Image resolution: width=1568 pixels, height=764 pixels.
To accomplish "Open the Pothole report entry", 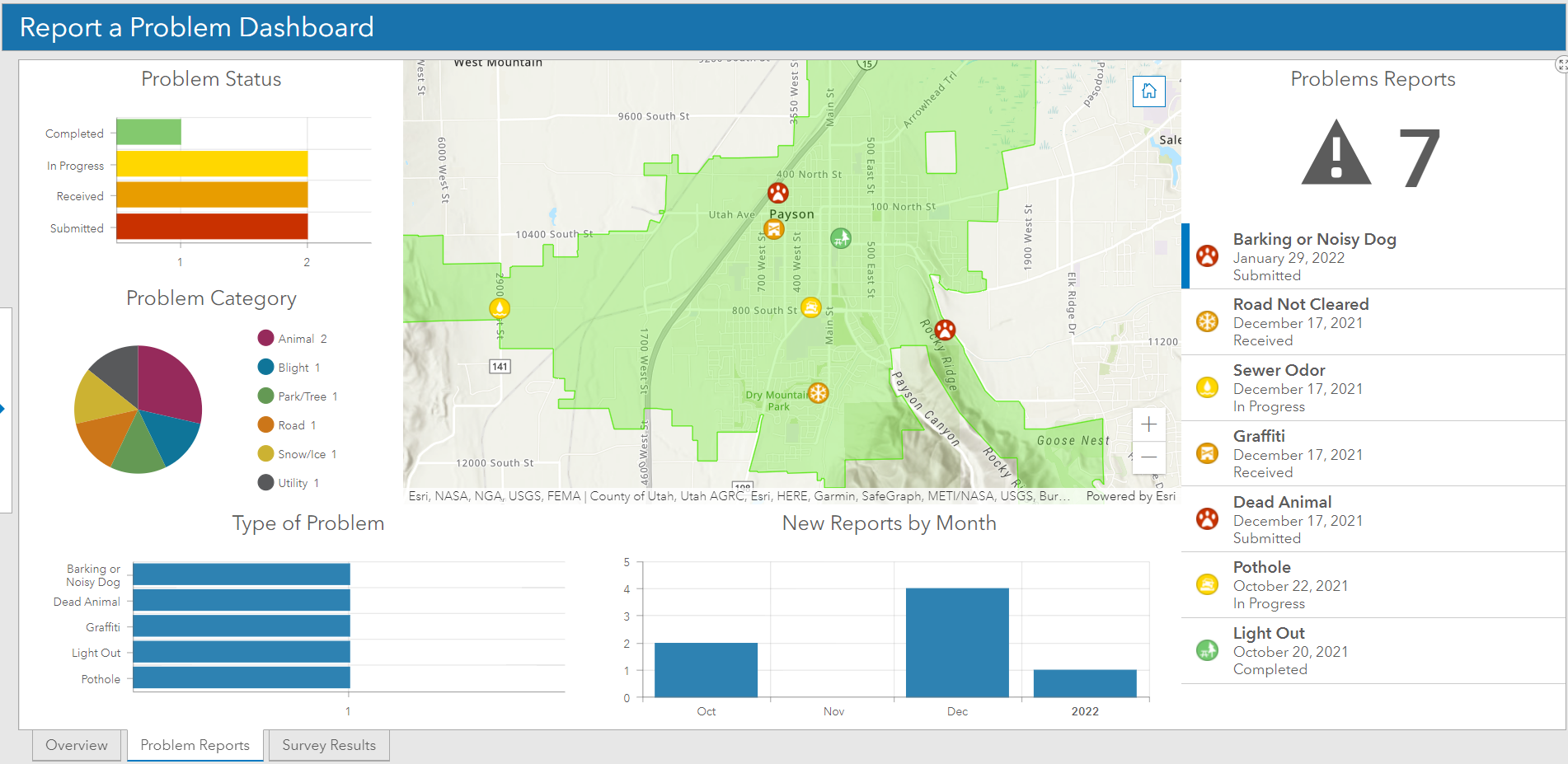I will (x=1374, y=585).
